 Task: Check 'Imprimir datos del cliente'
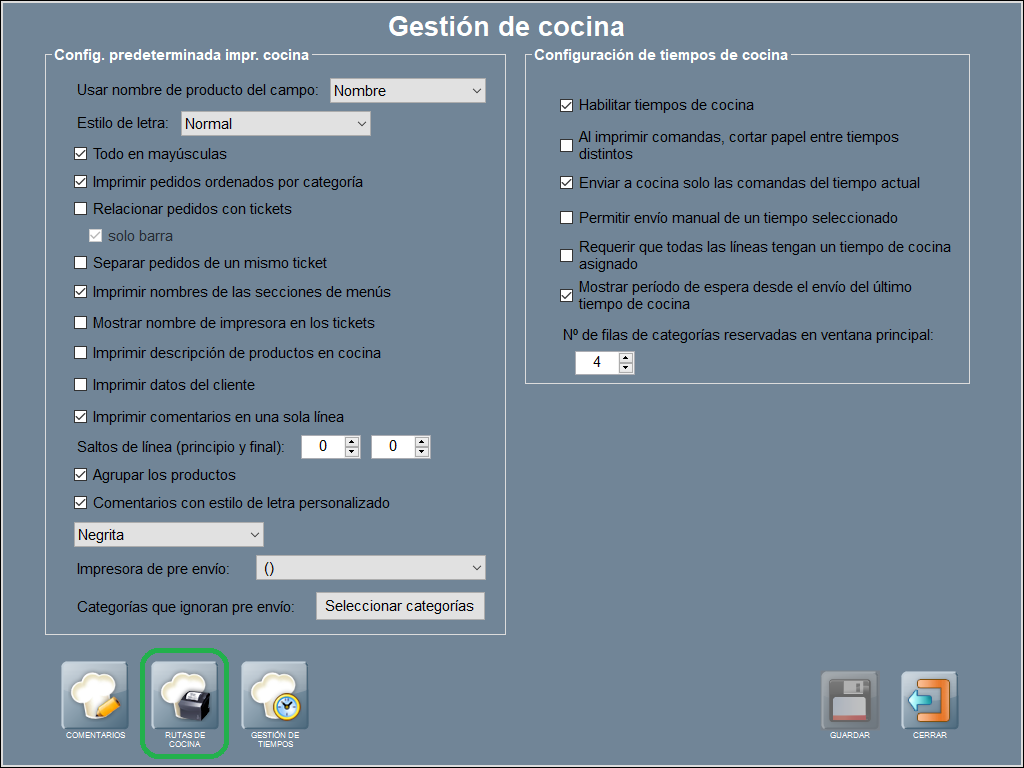[81, 385]
